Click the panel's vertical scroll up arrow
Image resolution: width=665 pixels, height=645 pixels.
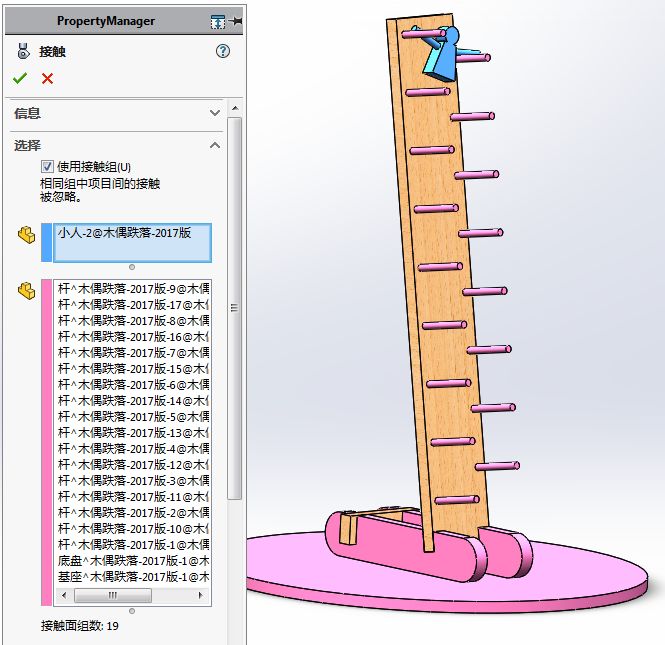tap(235, 109)
